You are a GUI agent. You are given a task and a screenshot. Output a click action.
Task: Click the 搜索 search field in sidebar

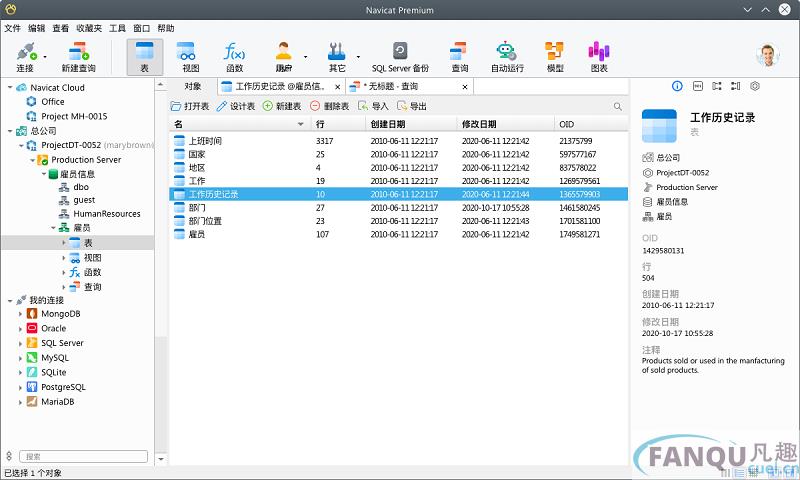click(85, 456)
